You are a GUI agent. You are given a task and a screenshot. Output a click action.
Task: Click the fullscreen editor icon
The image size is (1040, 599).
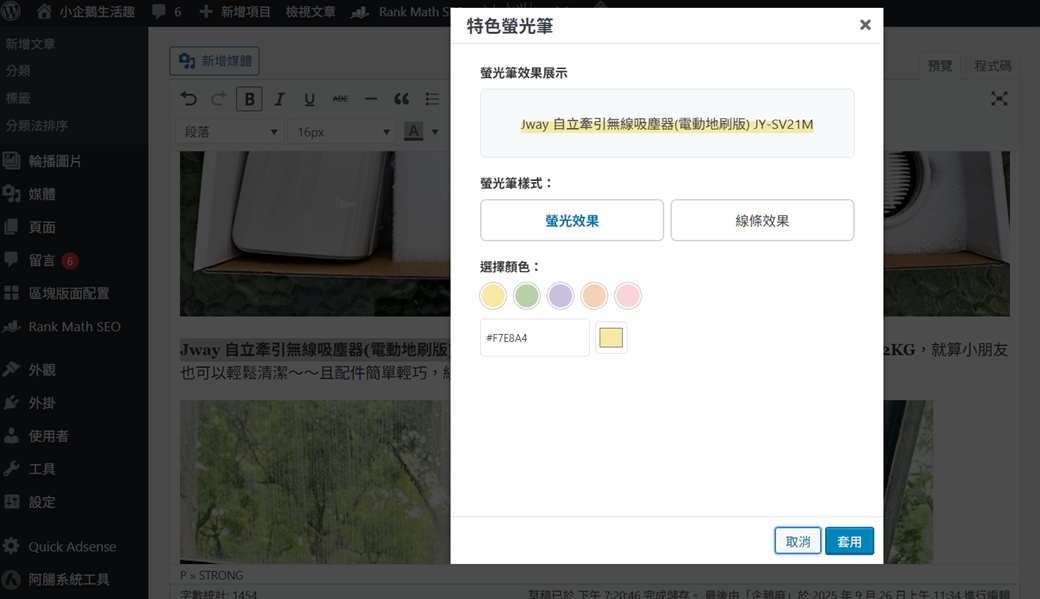(999, 99)
